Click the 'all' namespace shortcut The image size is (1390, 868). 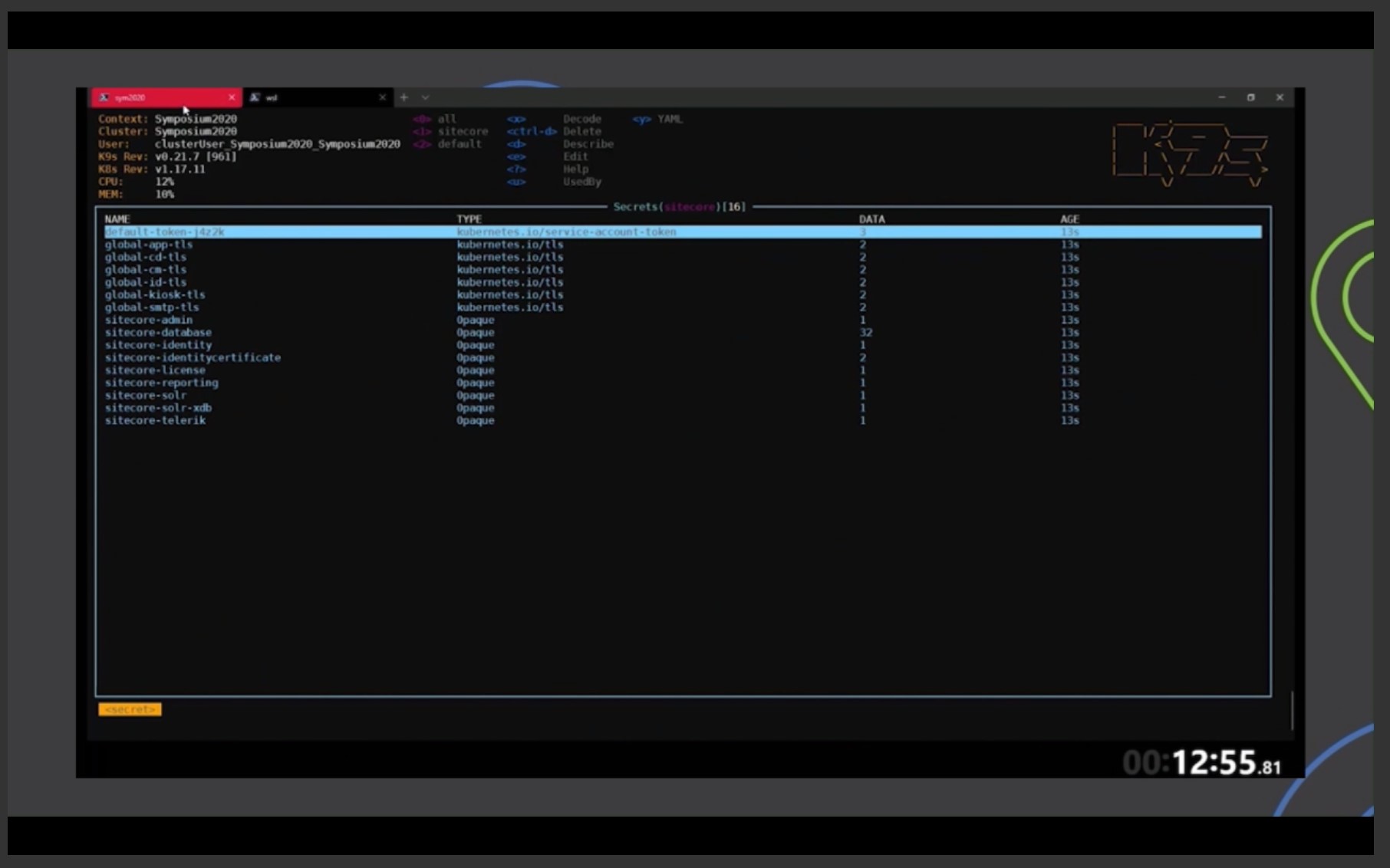447,119
